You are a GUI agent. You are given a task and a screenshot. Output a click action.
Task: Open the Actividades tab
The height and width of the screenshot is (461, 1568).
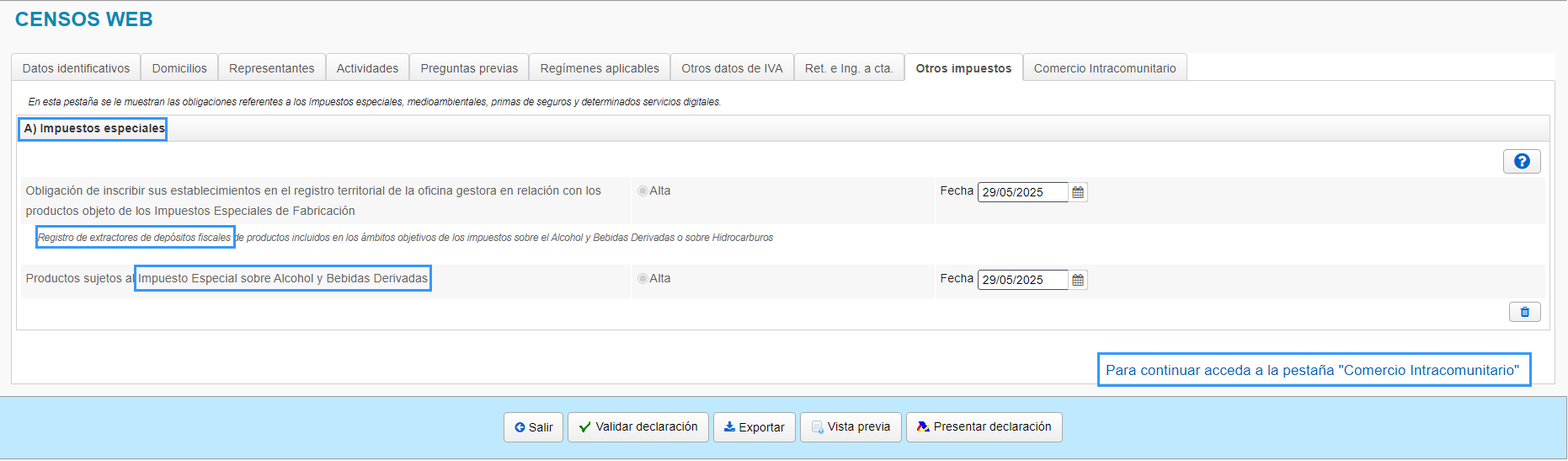(367, 68)
